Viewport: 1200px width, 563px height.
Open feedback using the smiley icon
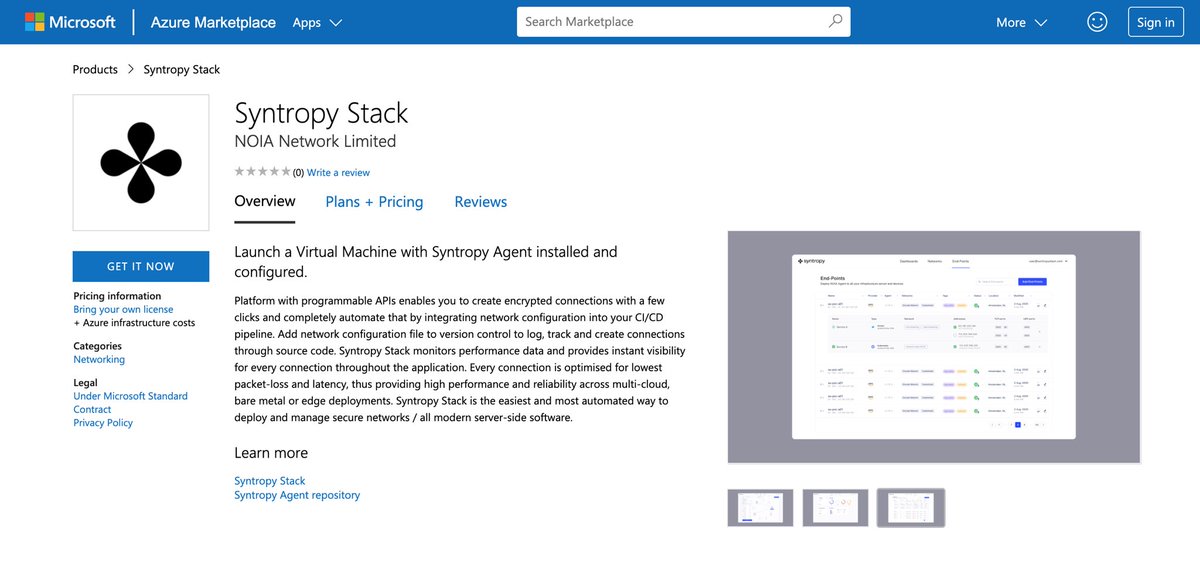(1097, 22)
